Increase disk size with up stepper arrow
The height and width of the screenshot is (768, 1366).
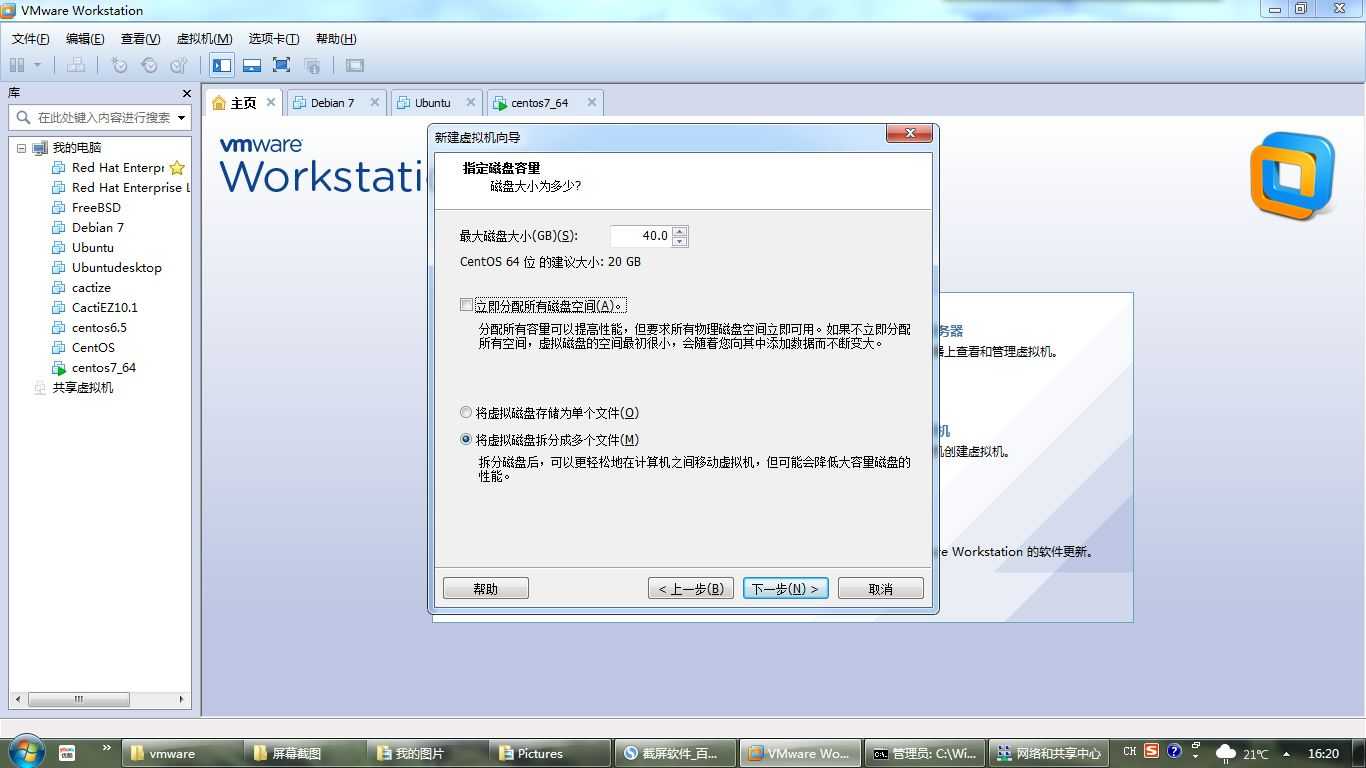[680, 231]
